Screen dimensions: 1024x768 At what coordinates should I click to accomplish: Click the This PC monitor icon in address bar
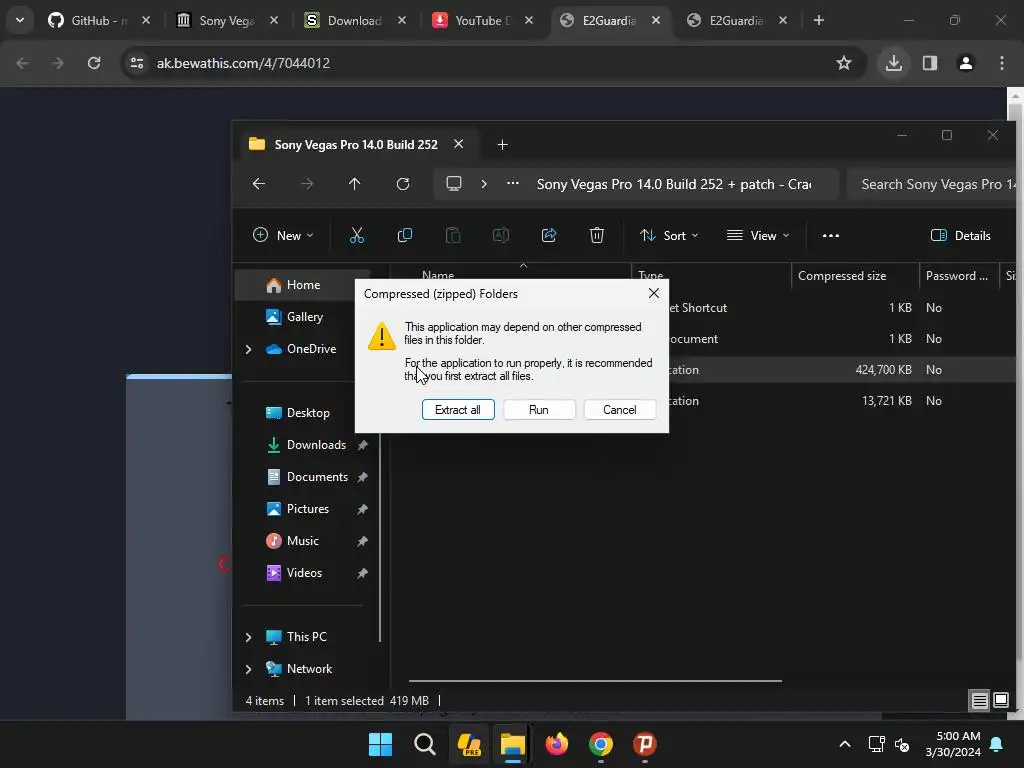[x=454, y=184]
